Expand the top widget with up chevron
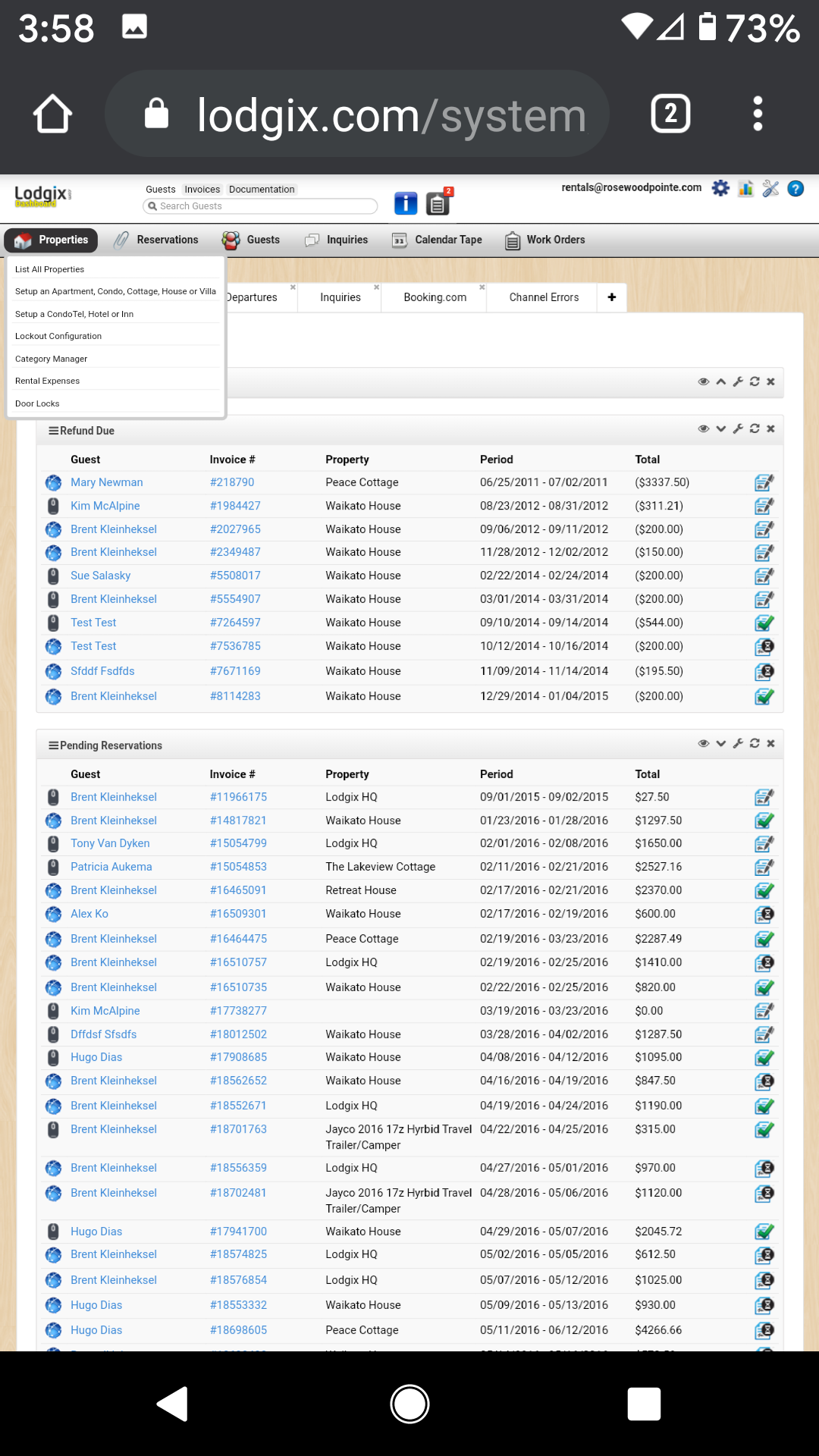The height and width of the screenshot is (1456, 819). (x=721, y=381)
